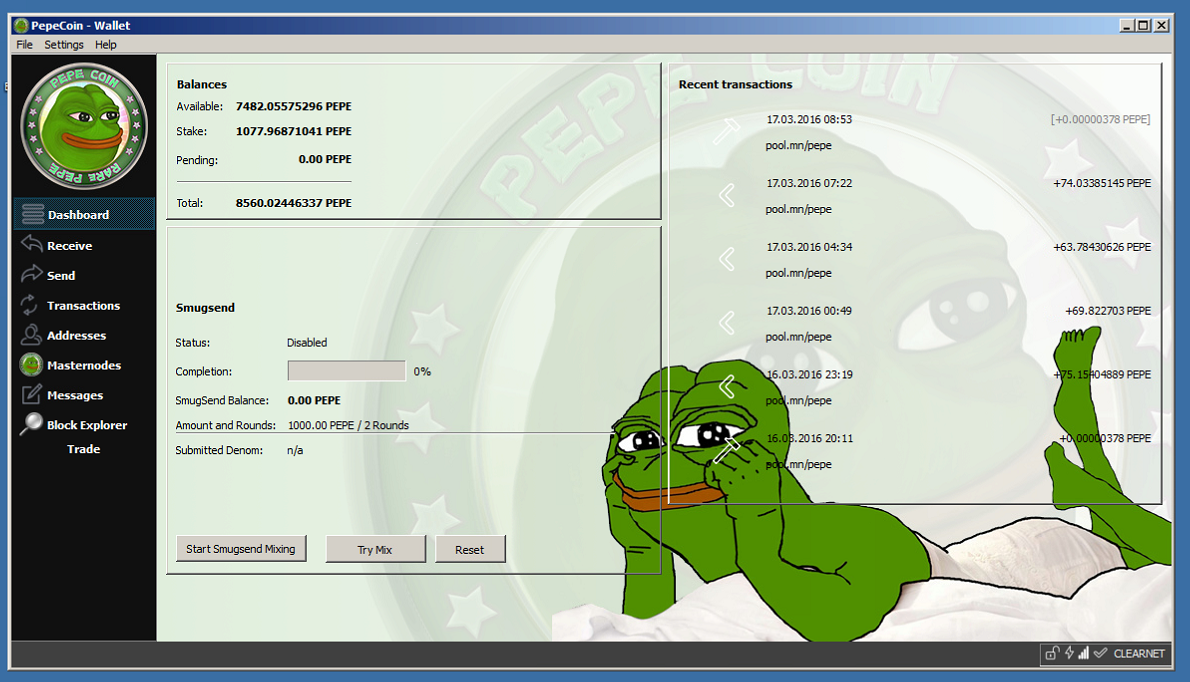The image size is (1190, 682).
Task: Click the staking lightning bolt status icon
Action: coord(1069,652)
